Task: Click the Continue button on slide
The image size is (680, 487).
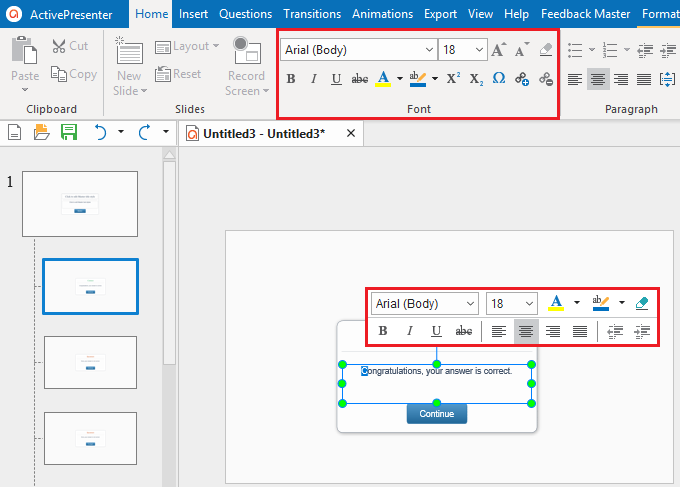Action: tap(437, 414)
